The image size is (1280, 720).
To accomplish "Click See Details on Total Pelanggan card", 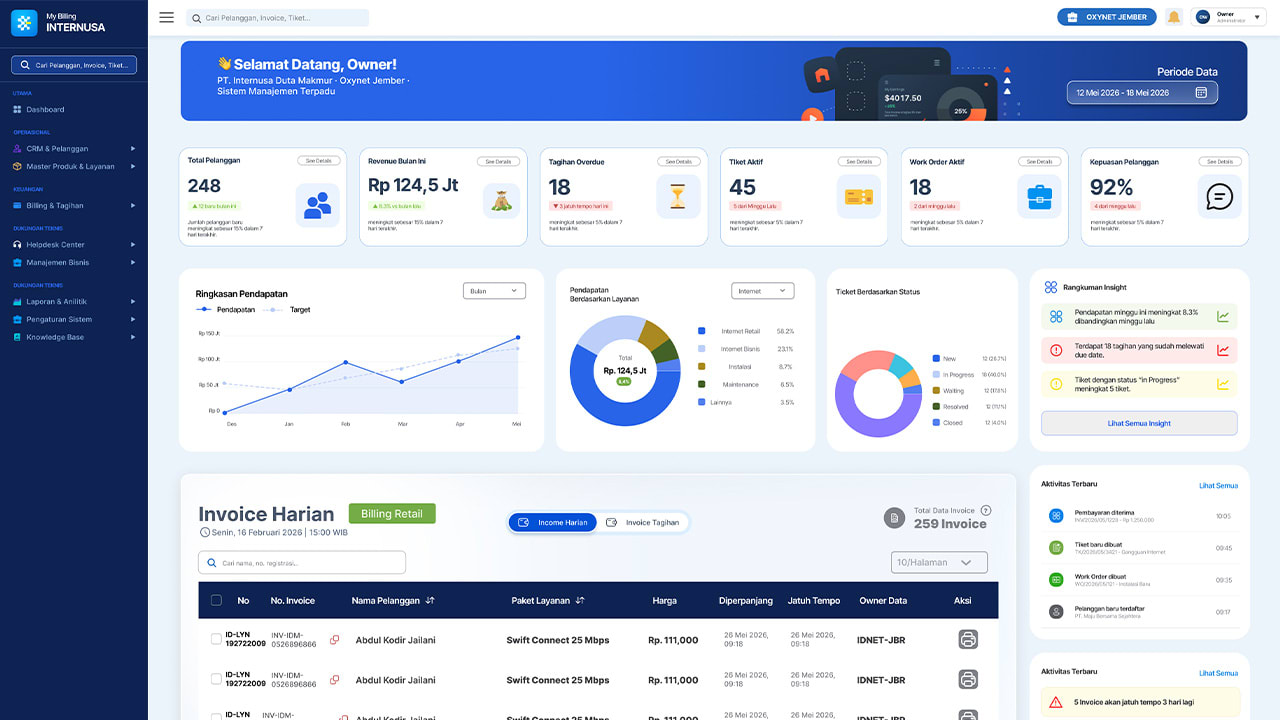I will click(x=318, y=161).
